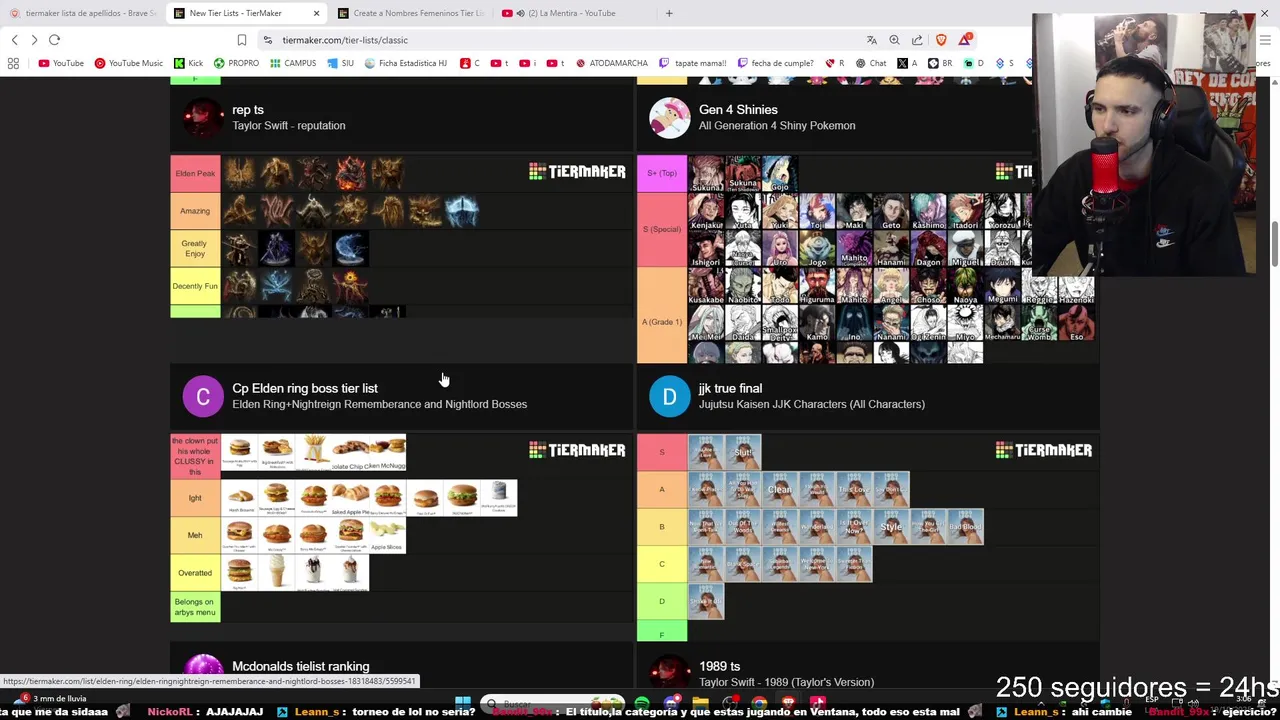Screen dimensions: 1280x720
Task: Open the YouTube Music bookmark
Action: point(128,63)
